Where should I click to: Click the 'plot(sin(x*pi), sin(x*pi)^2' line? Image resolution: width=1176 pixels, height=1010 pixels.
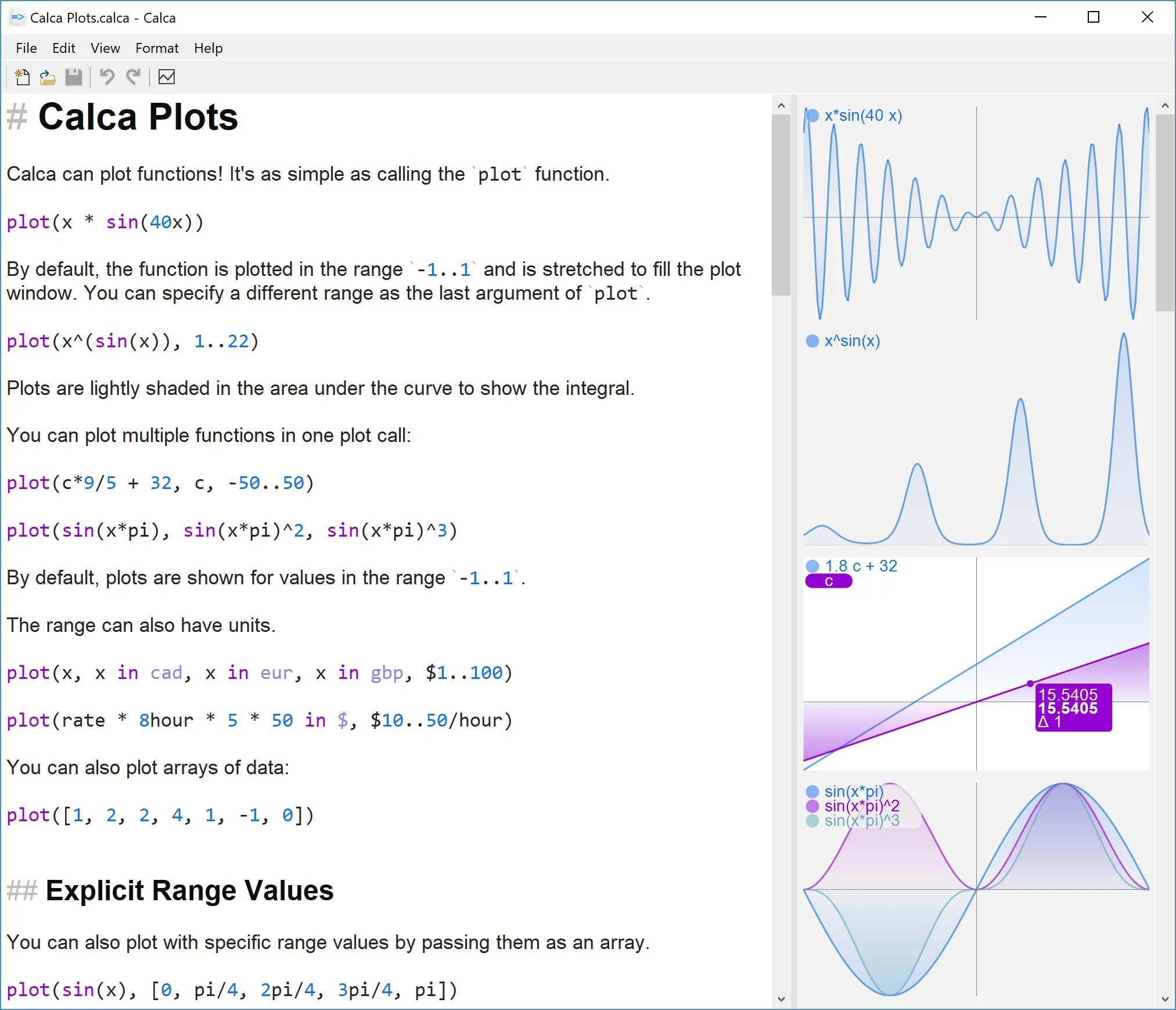[x=232, y=530]
